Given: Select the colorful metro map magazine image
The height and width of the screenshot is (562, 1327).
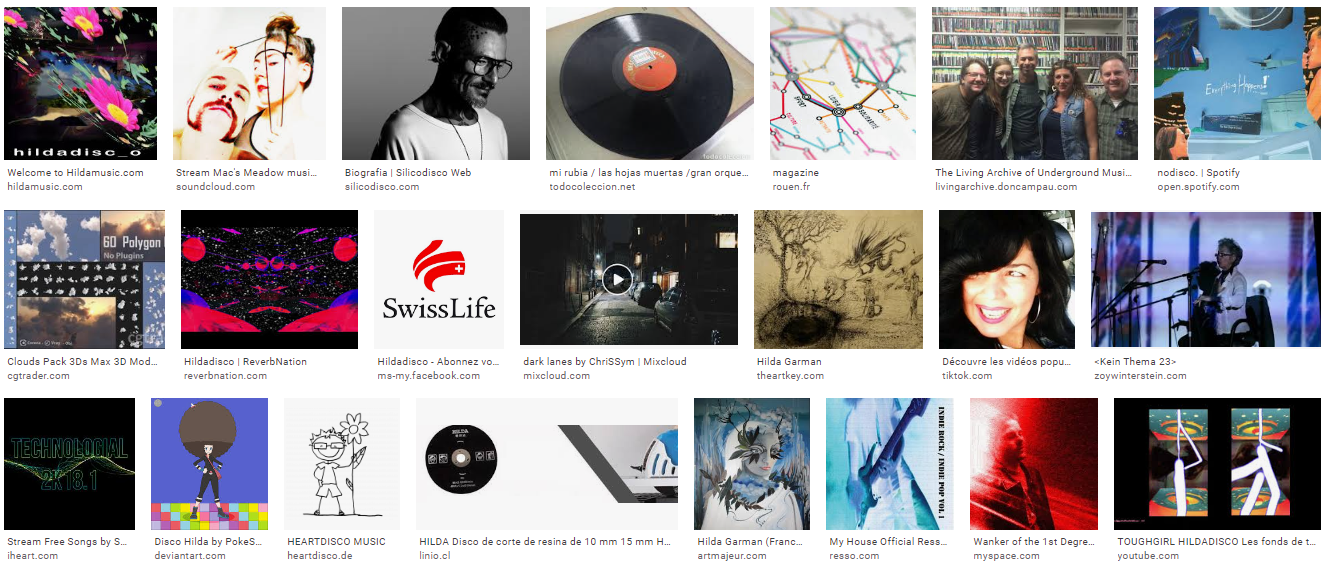Looking at the screenshot, I should pyautogui.click(x=843, y=84).
